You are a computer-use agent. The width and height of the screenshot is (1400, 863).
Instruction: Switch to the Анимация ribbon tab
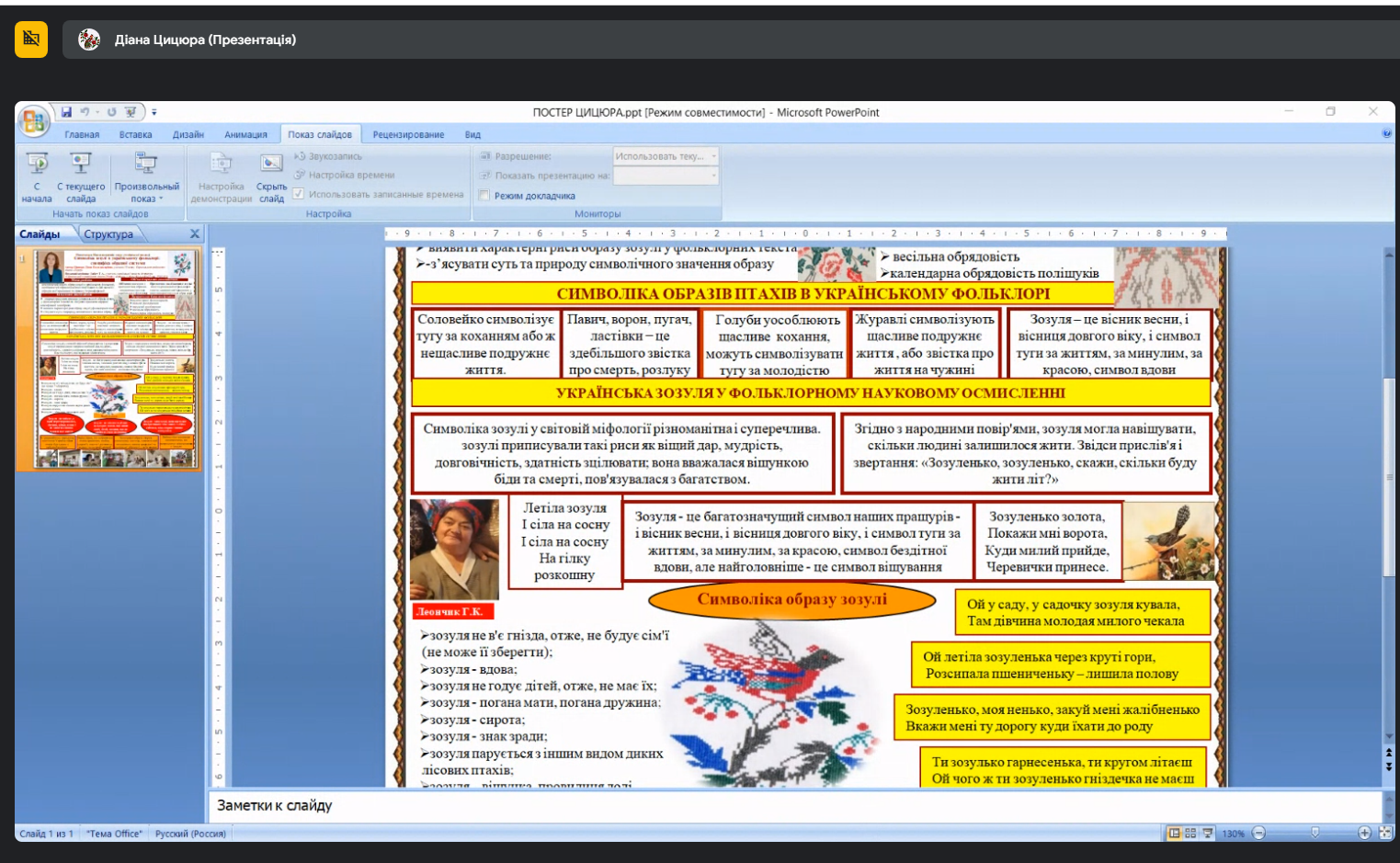245,134
